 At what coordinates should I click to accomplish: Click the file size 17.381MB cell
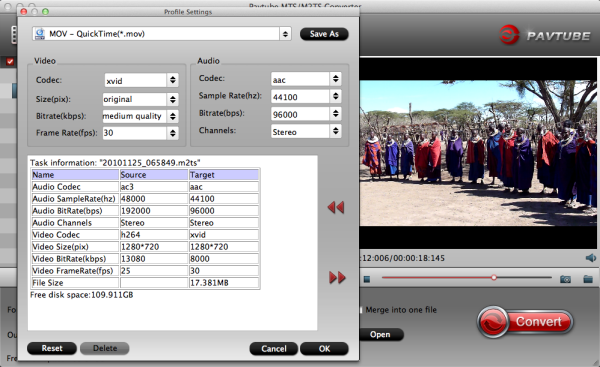(224, 283)
